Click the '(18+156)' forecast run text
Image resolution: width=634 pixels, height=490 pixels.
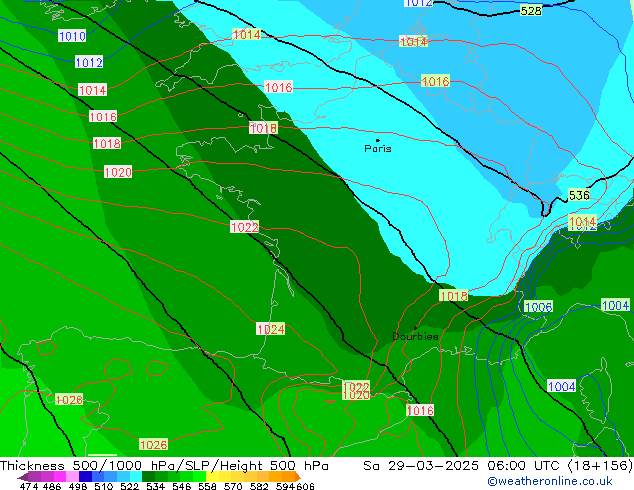pos(600,466)
